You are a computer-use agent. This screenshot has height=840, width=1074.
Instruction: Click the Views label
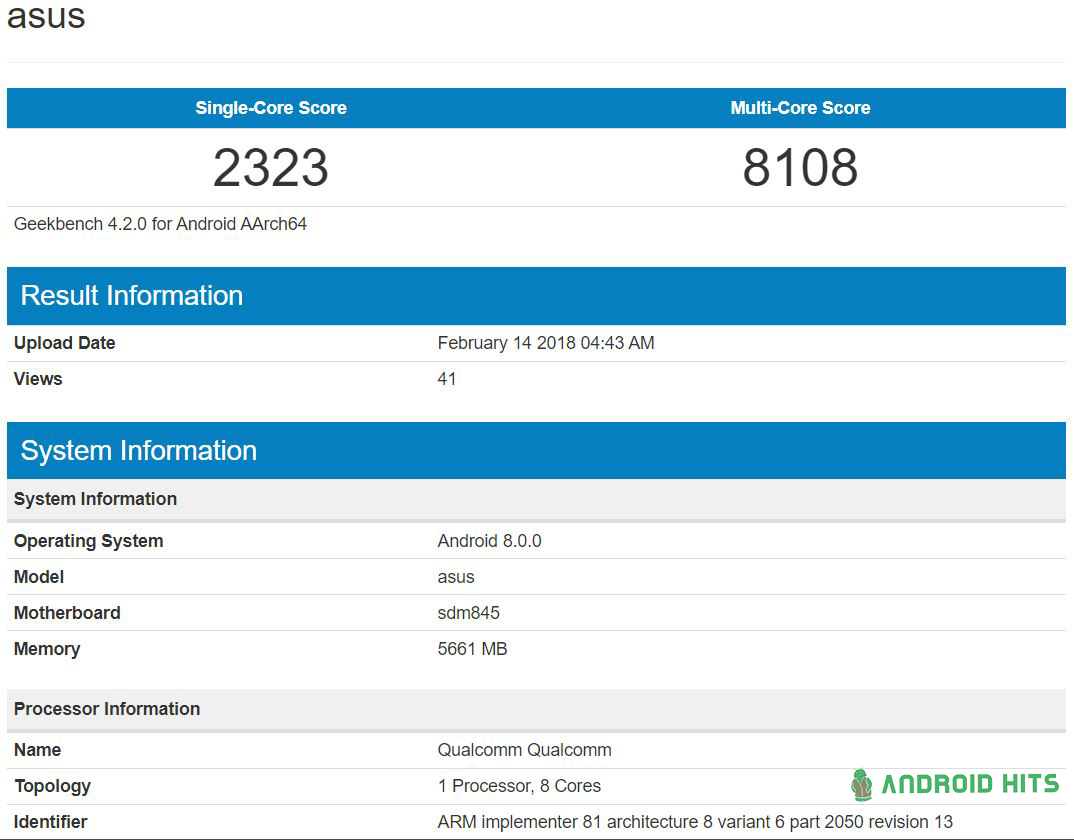click(x=38, y=379)
